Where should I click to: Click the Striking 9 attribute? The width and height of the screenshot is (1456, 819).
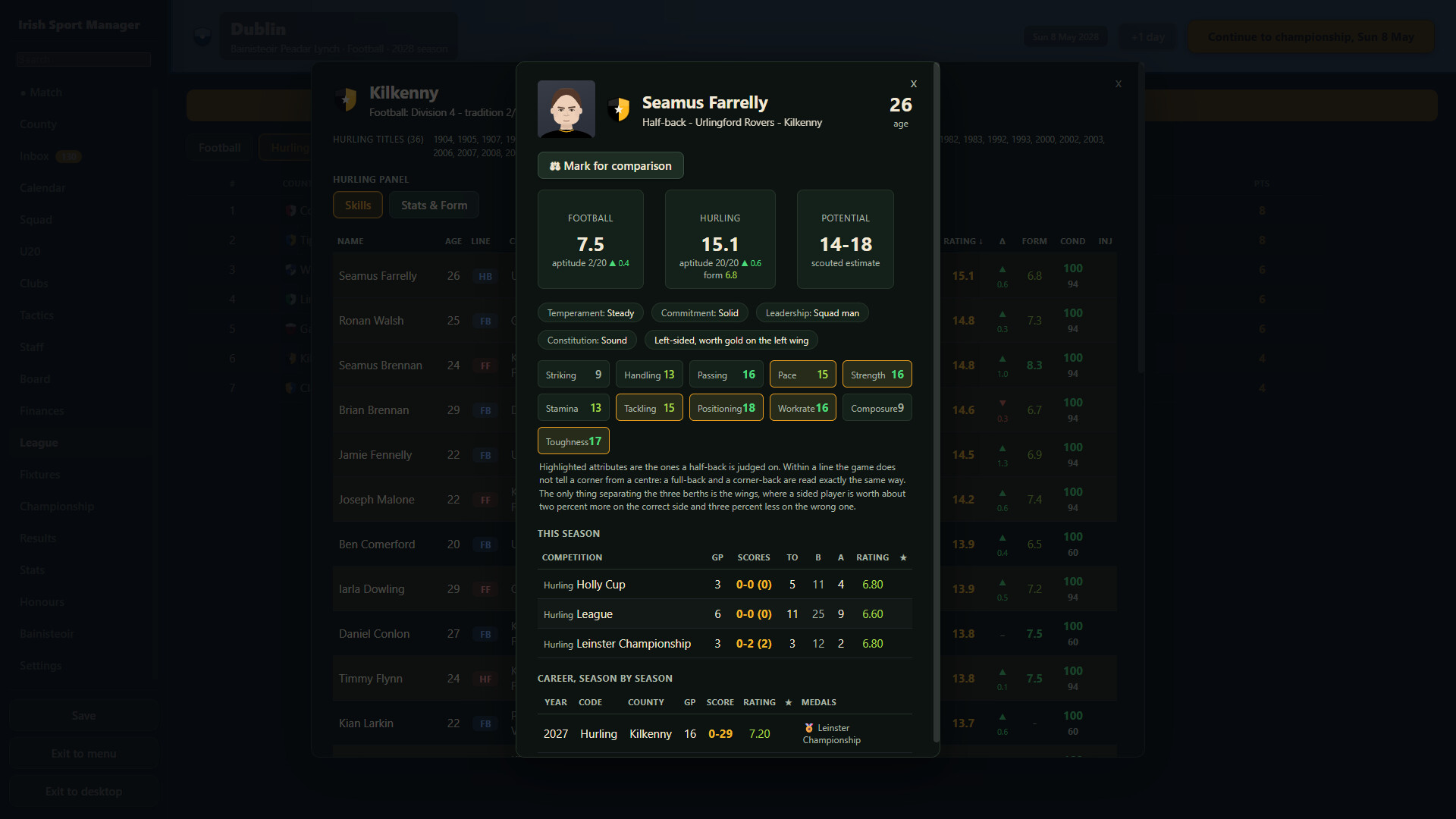pyautogui.click(x=573, y=375)
